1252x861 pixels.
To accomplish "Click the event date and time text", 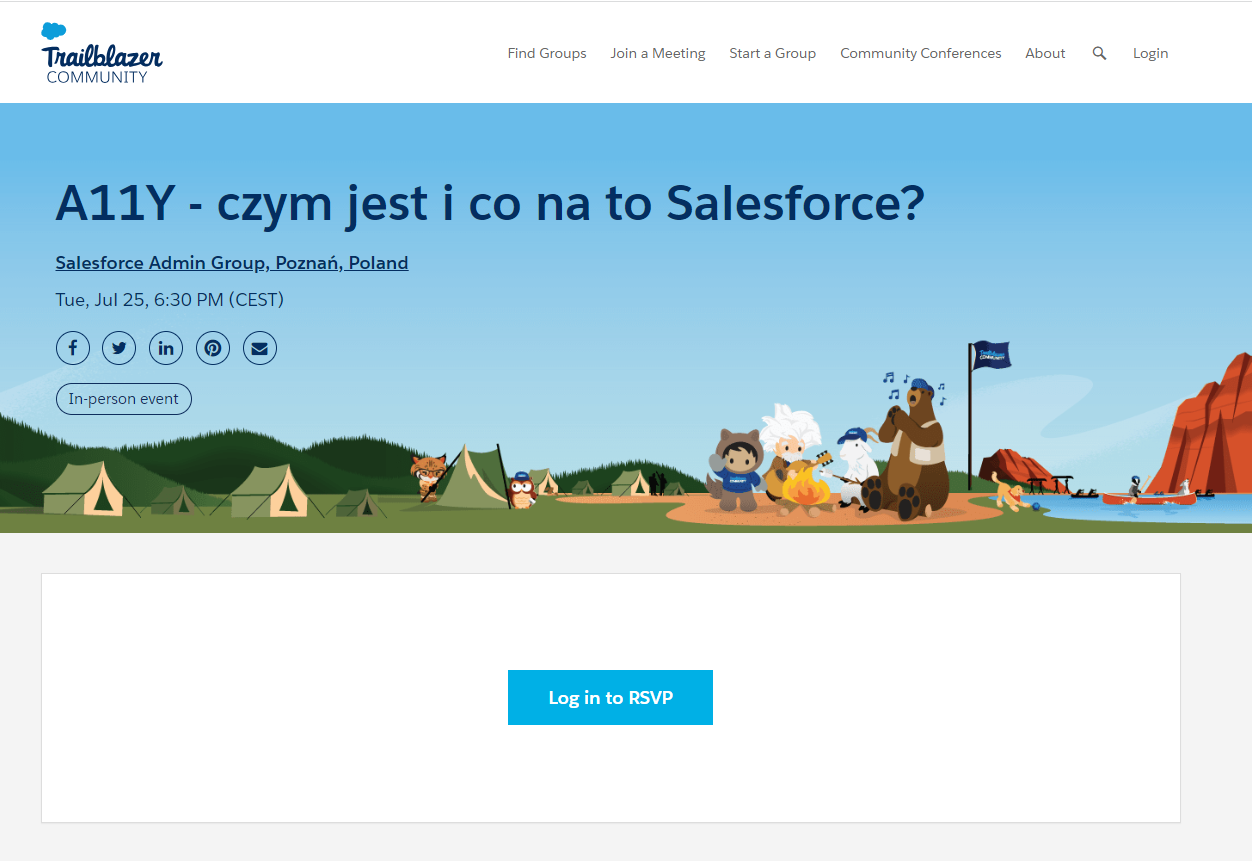I will point(169,299).
